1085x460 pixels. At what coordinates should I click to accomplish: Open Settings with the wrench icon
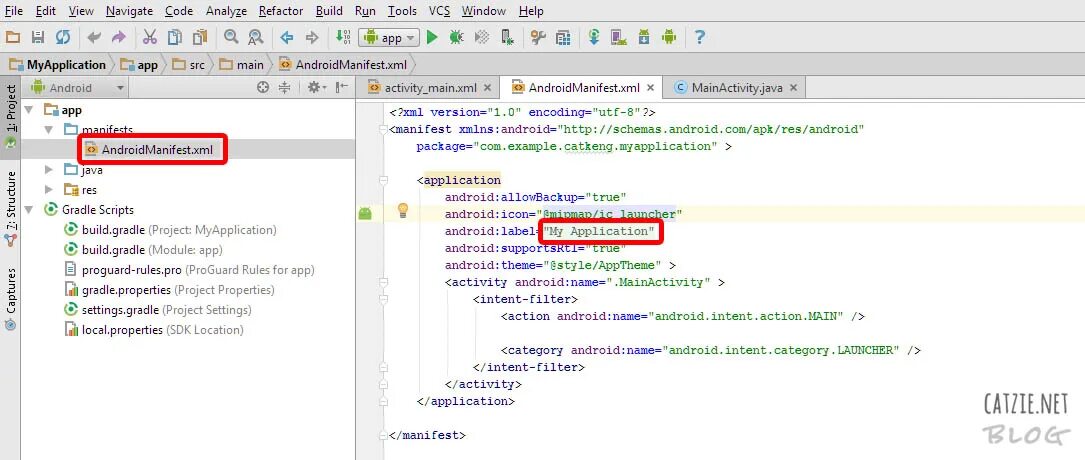point(538,37)
